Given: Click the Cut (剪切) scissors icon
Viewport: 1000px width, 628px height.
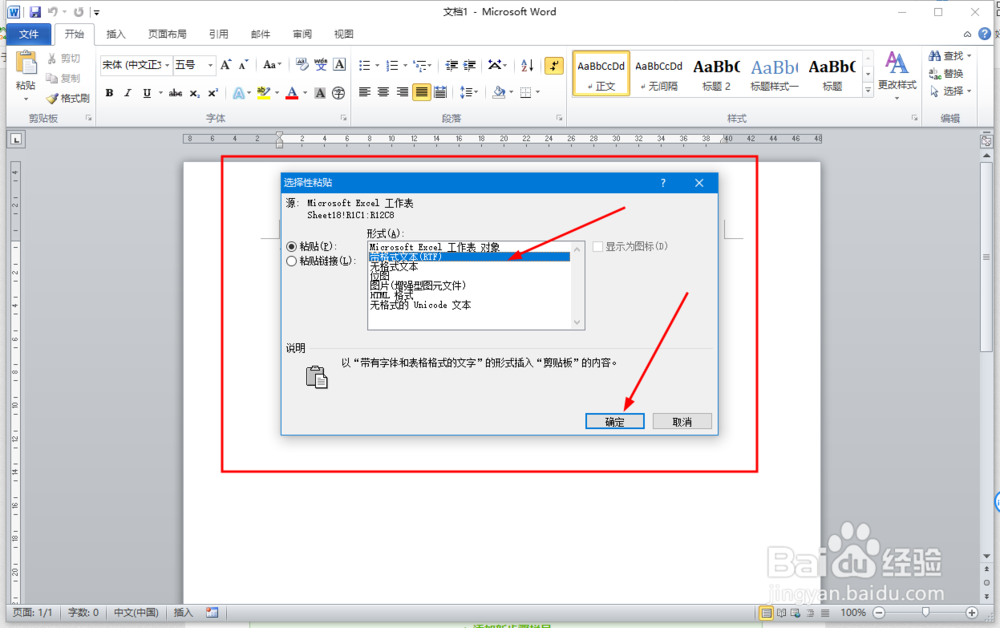Looking at the screenshot, I should pos(52,59).
